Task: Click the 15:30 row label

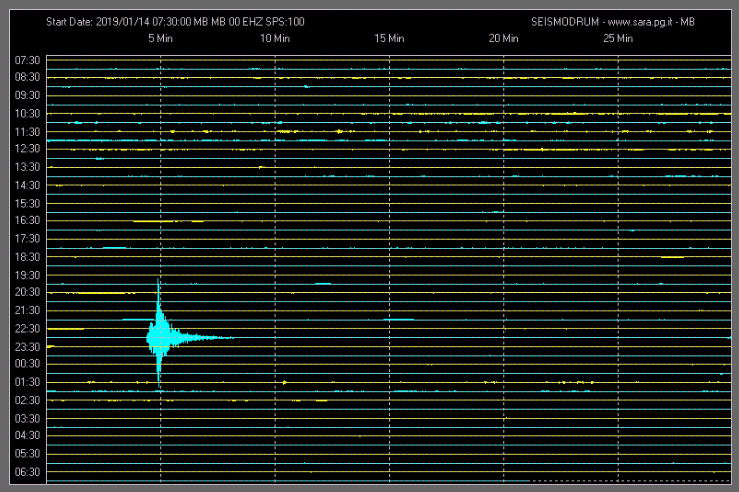Action: (x=27, y=204)
